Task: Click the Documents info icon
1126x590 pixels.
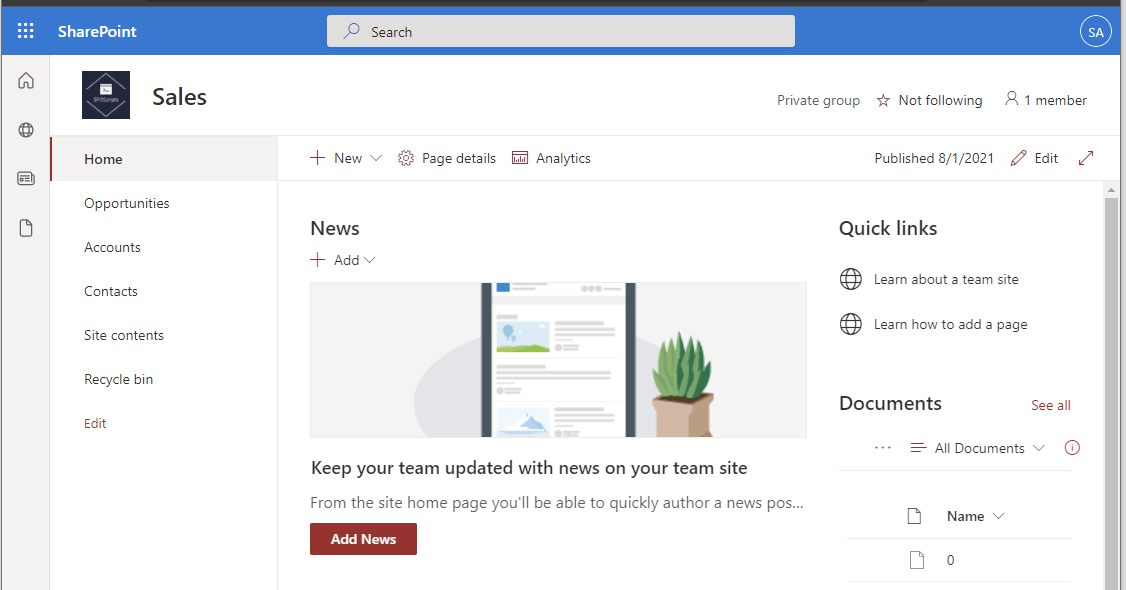Action: tap(1073, 448)
